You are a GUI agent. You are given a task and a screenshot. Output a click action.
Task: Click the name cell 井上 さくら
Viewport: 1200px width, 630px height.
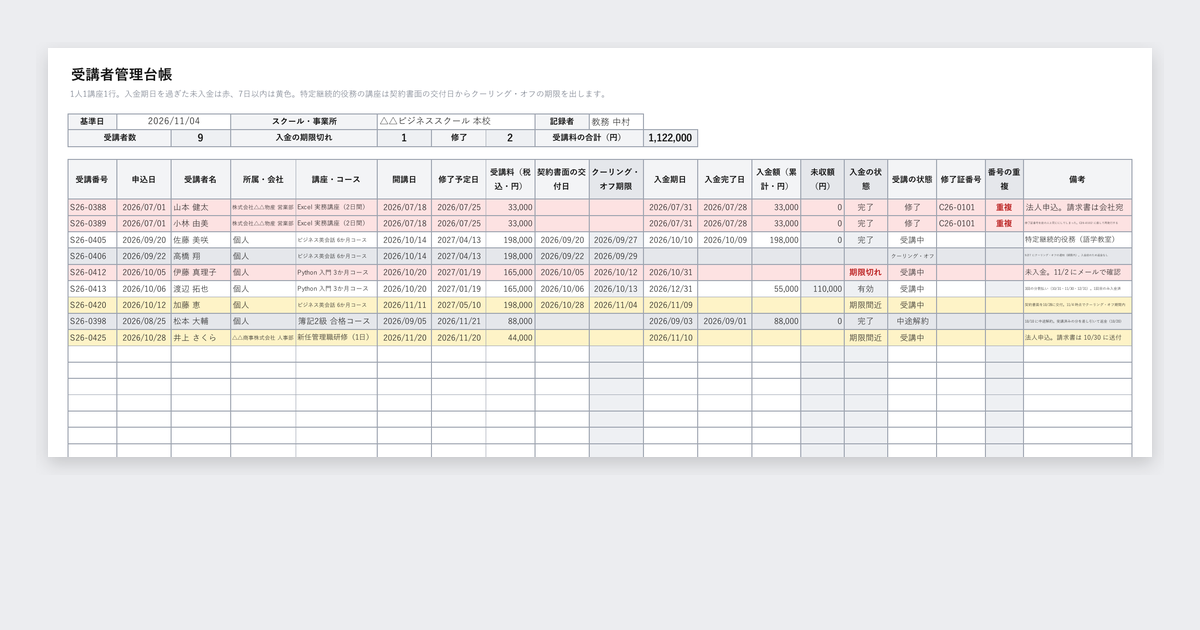tap(201, 337)
